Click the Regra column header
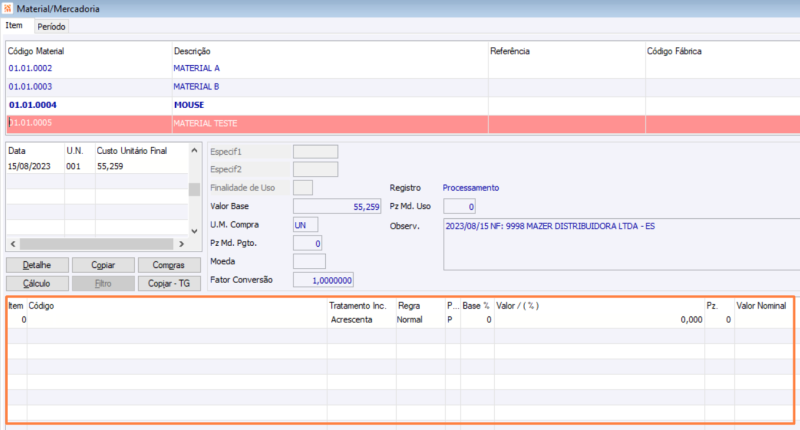The image size is (800, 430). pyautogui.click(x=409, y=306)
